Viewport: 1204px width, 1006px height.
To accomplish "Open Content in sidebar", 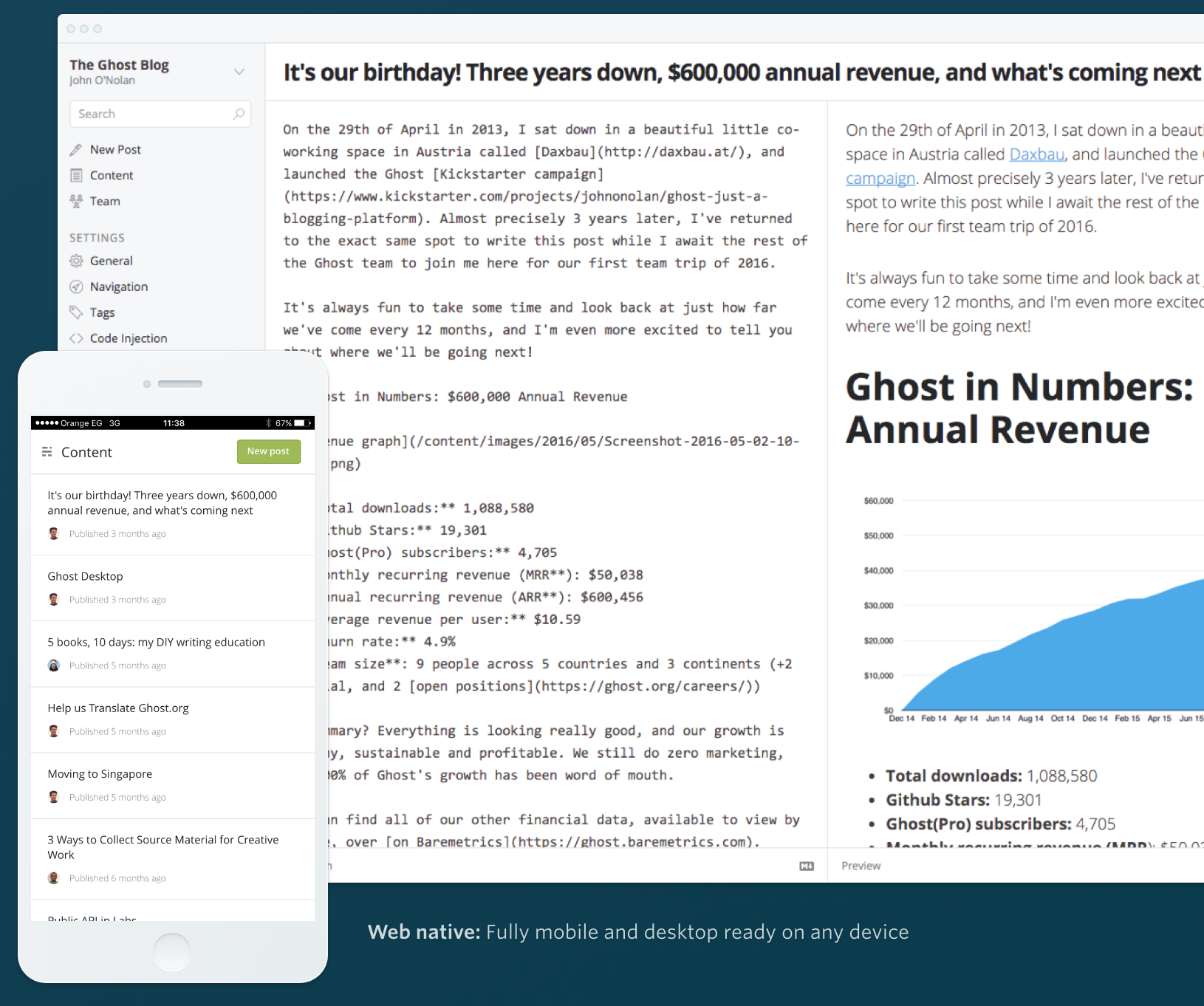I will pyautogui.click(x=112, y=175).
